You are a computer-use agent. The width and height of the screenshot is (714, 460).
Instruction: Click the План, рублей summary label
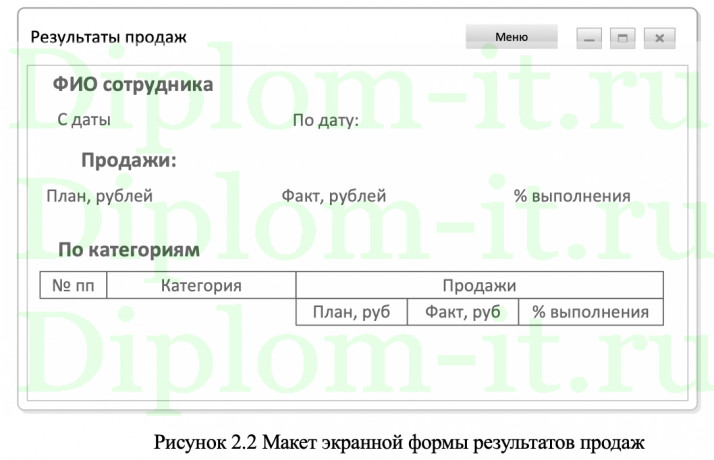[99, 196]
